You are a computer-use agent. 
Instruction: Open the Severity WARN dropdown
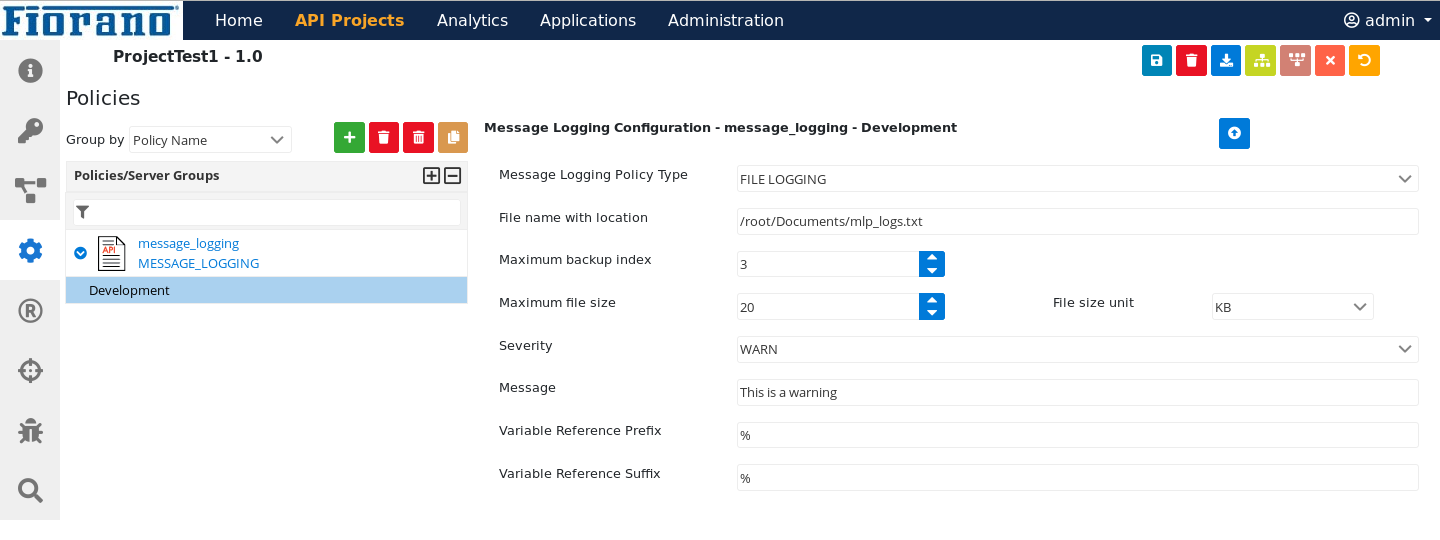pyautogui.click(x=1078, y=350)
